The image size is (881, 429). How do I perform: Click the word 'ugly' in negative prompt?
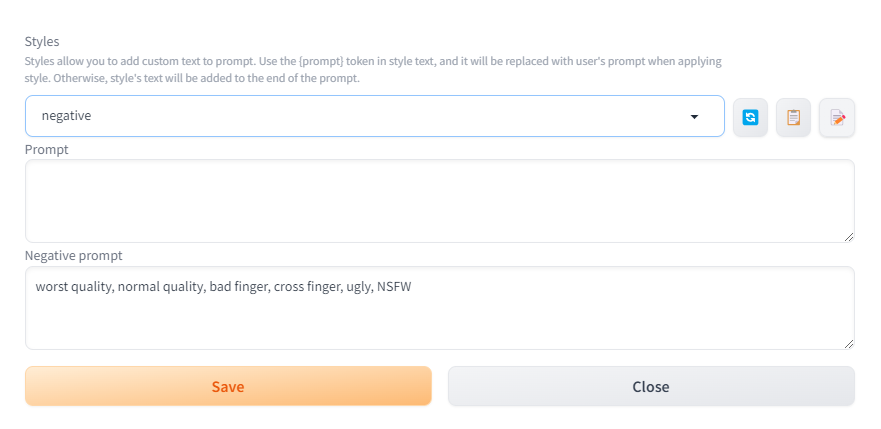pyautogui.click(x=357, y=287)
